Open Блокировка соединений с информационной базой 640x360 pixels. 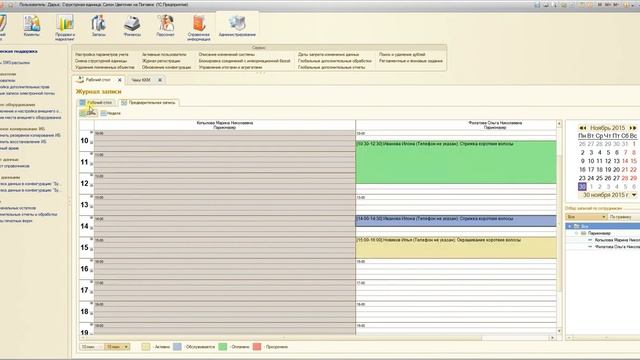pyautogui.click(x=244, y=61)
